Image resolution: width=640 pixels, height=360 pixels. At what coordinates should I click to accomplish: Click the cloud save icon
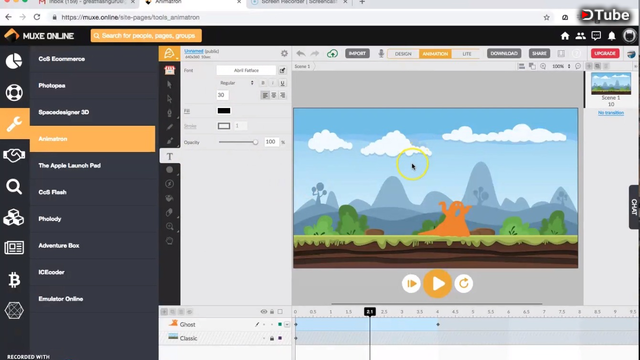coord(332,53)
